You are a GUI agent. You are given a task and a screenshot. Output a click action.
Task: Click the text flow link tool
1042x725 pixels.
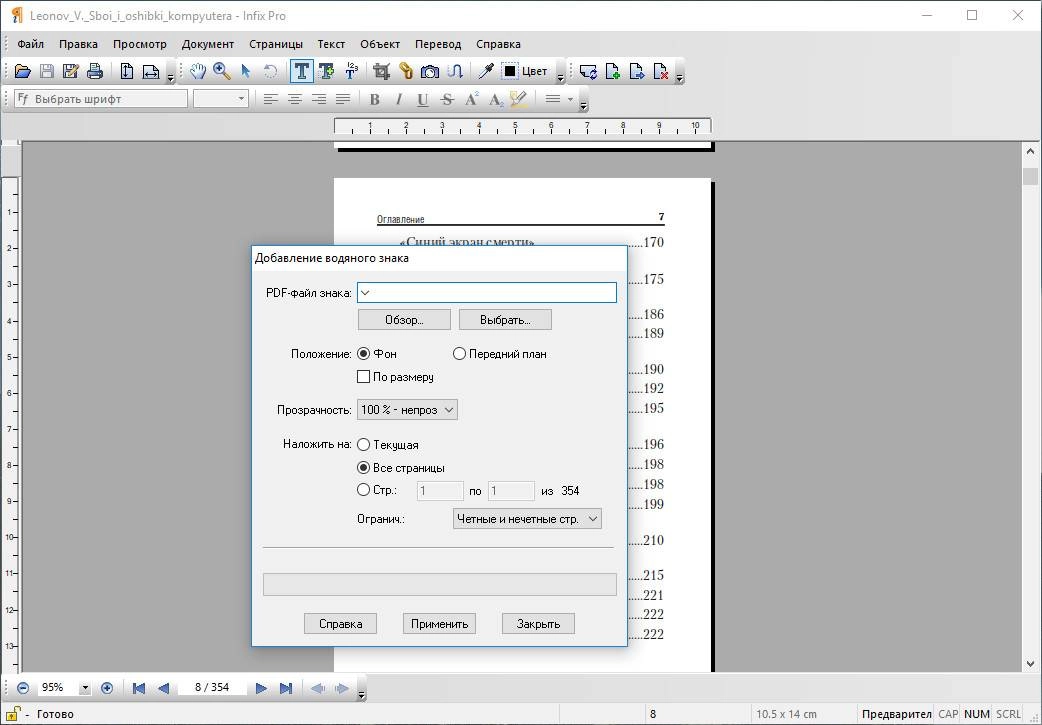pyautogui.click(x=455, y=71)
